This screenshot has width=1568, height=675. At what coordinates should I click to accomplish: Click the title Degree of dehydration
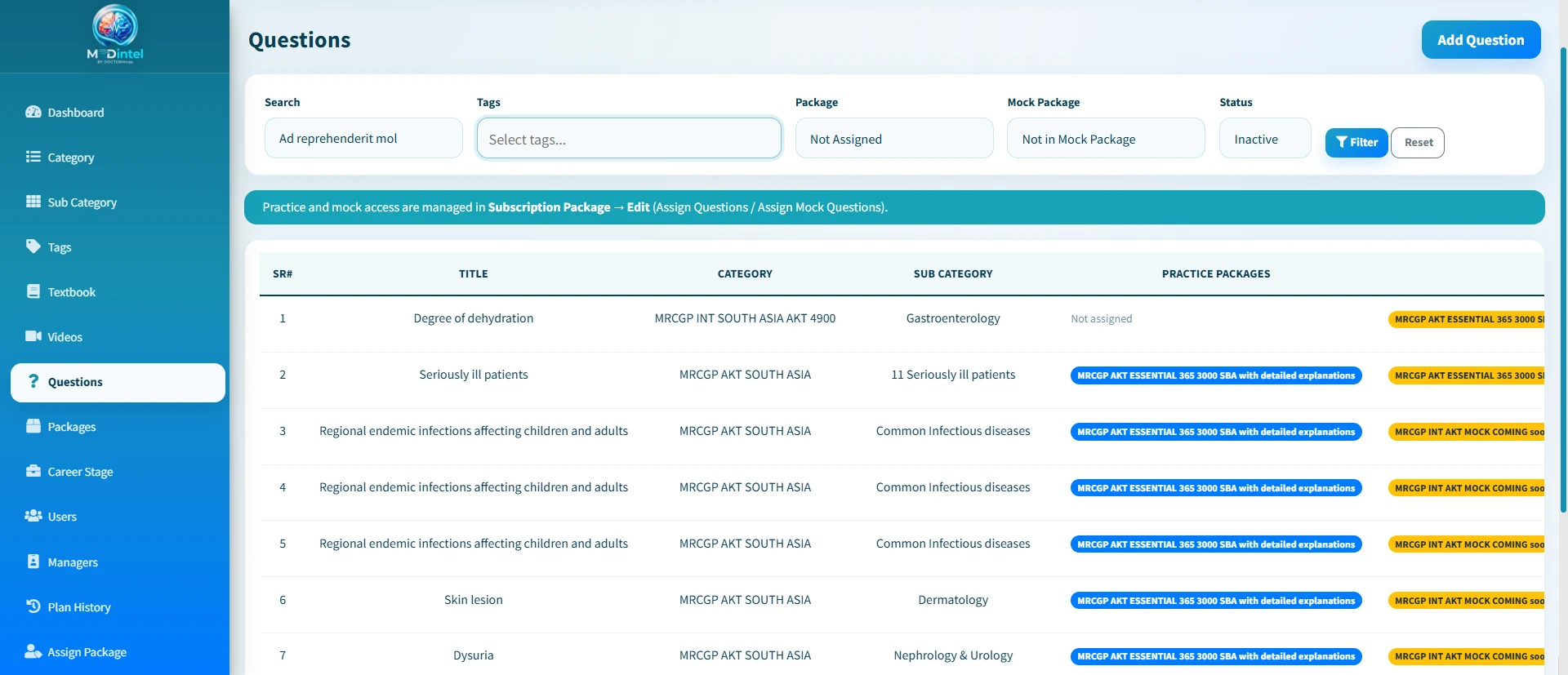pos(474,318)
